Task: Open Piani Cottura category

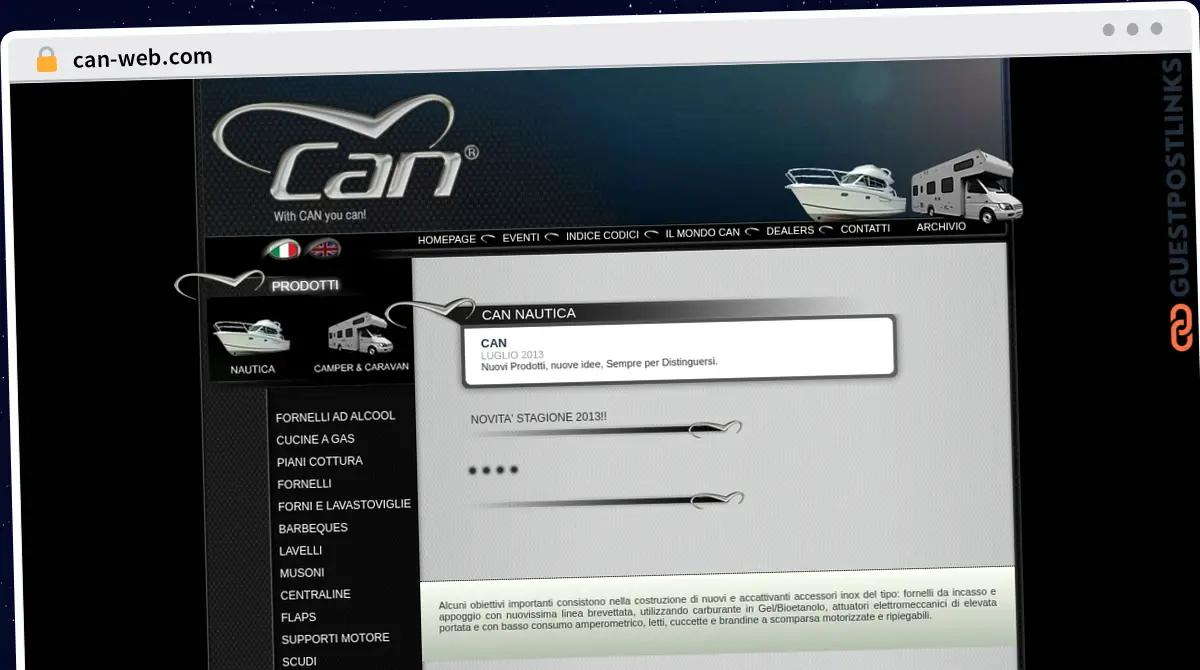Action: tap(320, 462)
